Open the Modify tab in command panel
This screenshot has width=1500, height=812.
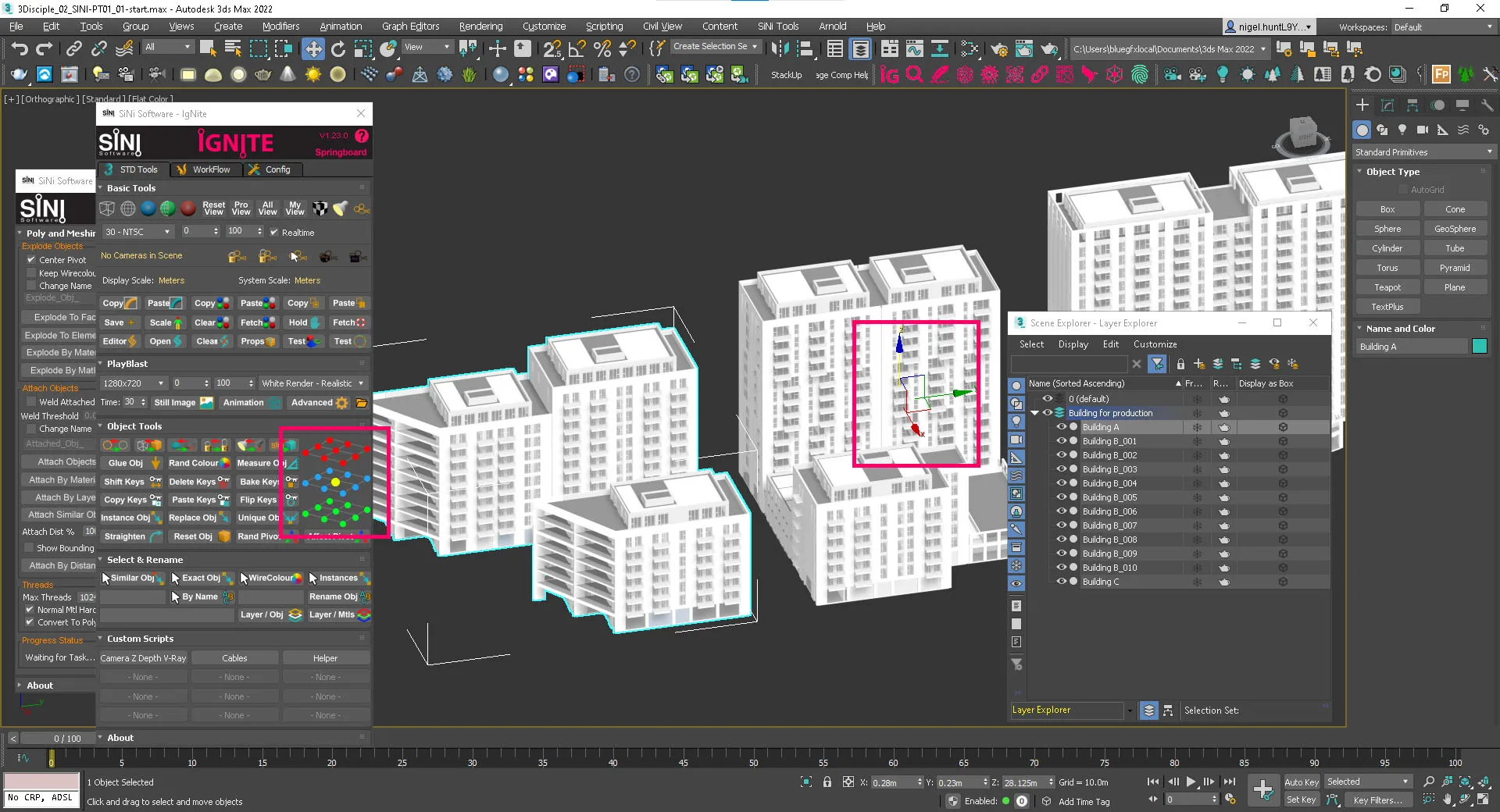(x=1387, y=105)
